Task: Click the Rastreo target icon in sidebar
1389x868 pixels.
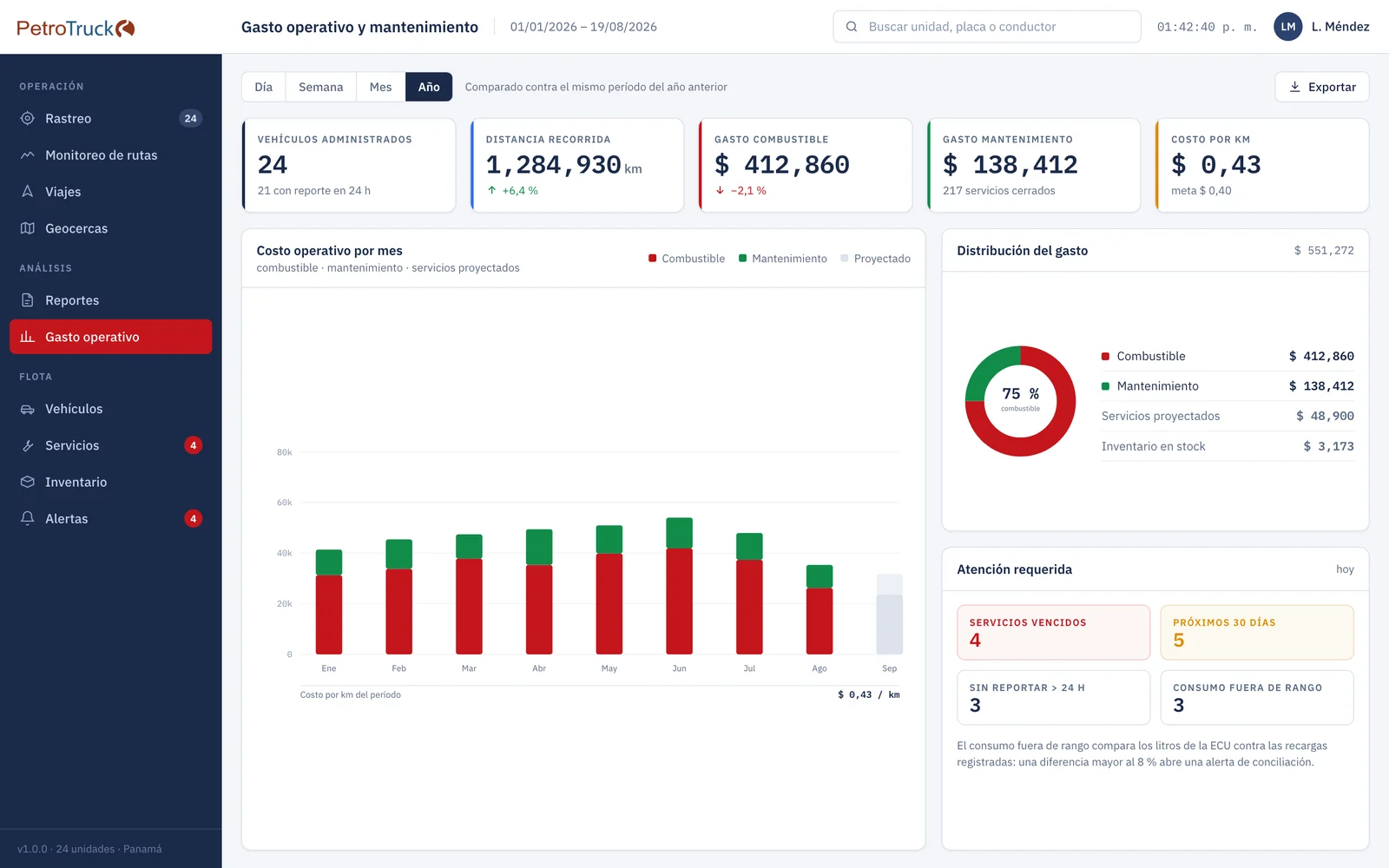Action: (28, 118)
